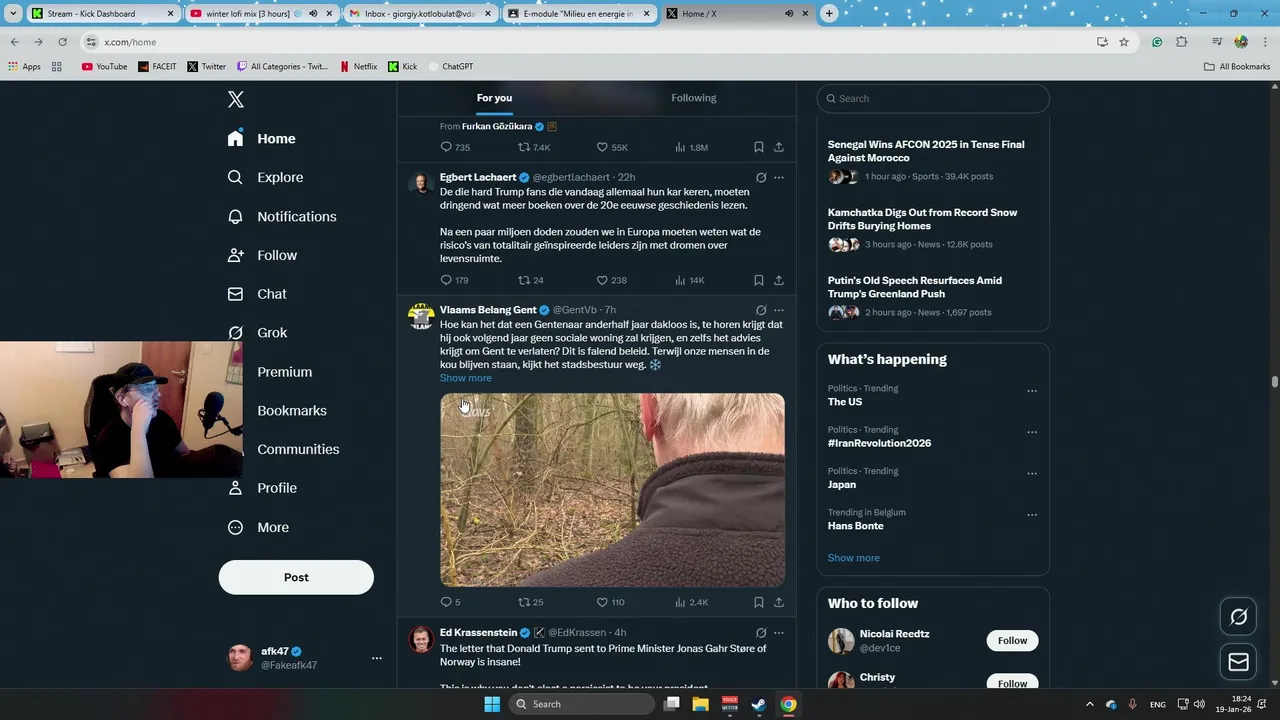Open Grok action on Egbert Lachaert's post
Screen dimensions: 1280x720
coord(761,177)
